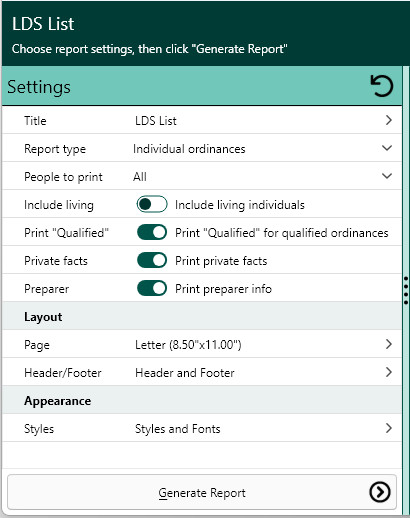Image resolution: width=410 pixels, height=518 pixels.
Task: Click the vertical three-dot splitter handle
Action: coord(406,290)
